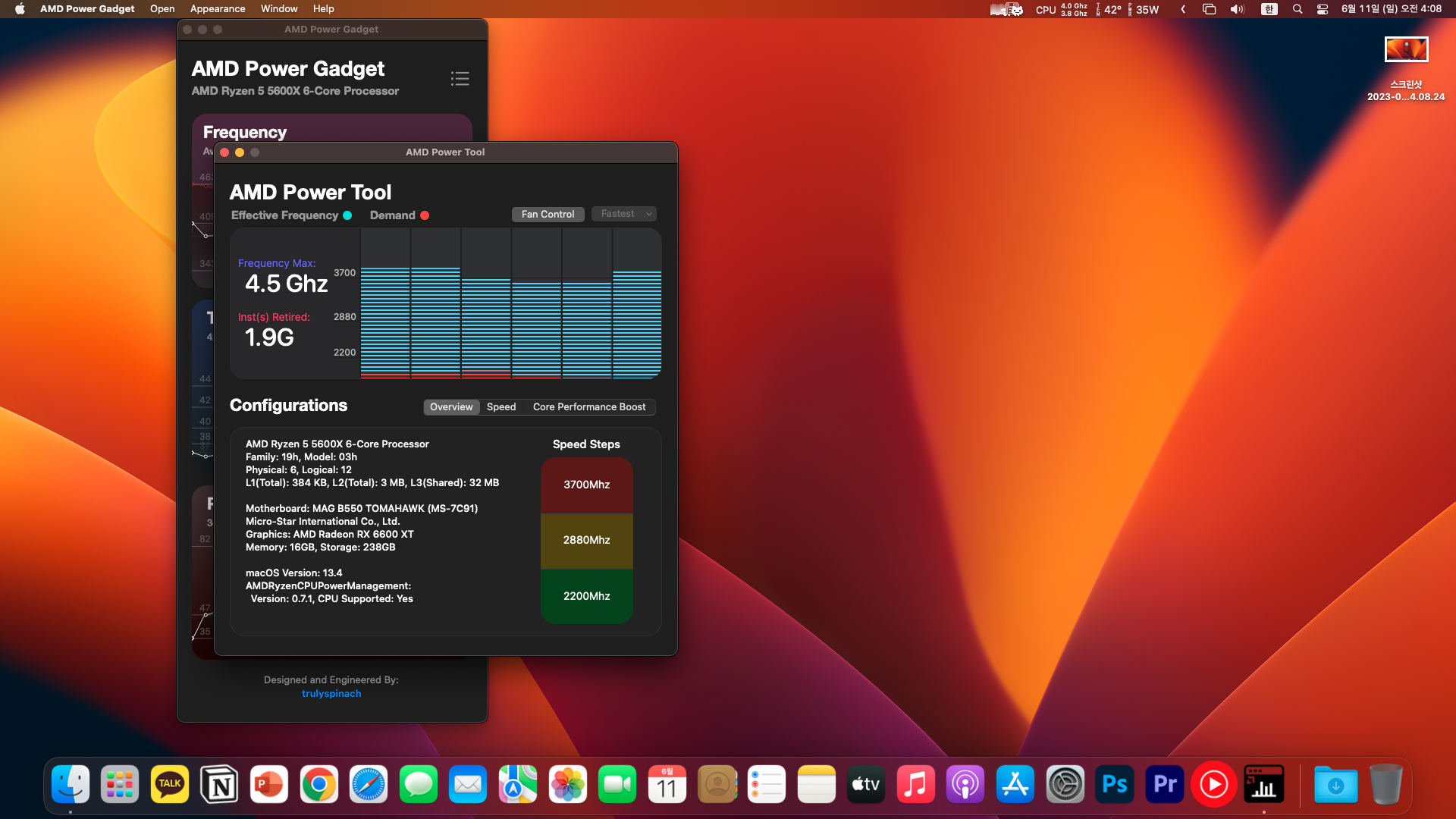Select the 2200Mhz speed step
The height and width of the screenshot is (819, 1456).
pos(587,597)
